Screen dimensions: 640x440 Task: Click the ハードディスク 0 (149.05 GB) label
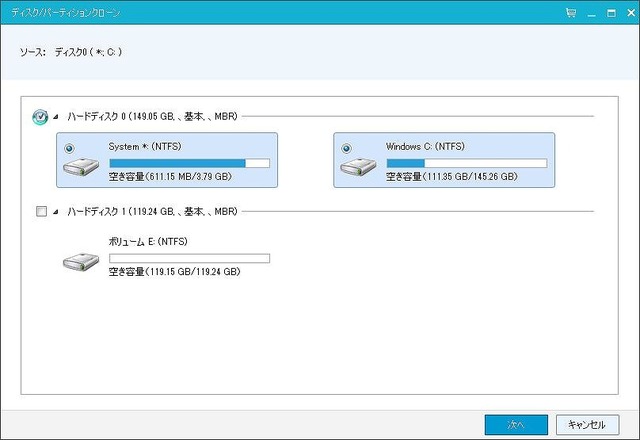click(x=152, y=117)
